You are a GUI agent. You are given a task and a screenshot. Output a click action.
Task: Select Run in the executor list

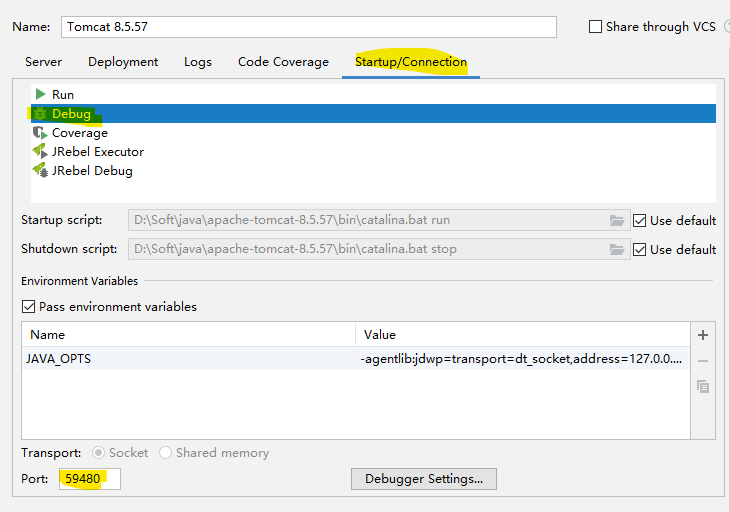(x=373, y=94)
